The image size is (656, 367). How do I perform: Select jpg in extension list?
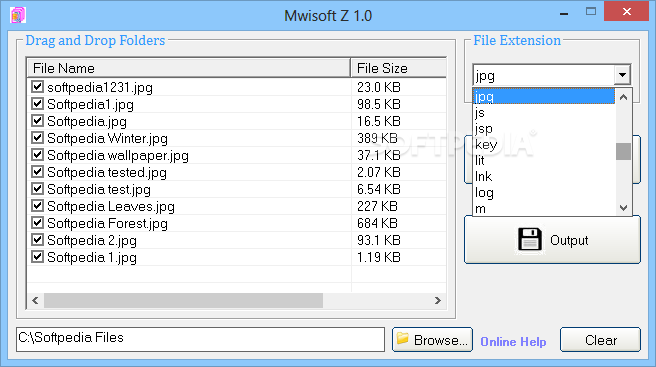pyautogui.click(x=544, y=97)
